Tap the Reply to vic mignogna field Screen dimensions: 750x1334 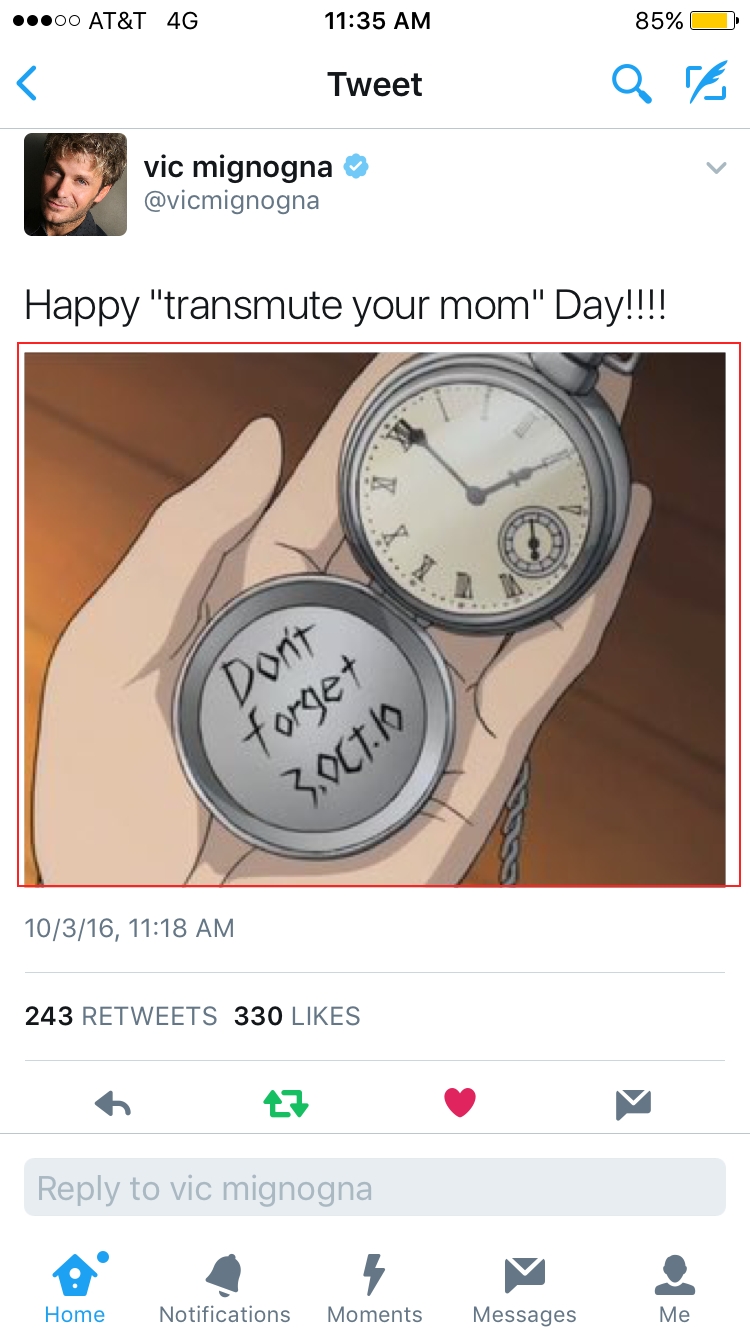click(x=375, y=1187)
